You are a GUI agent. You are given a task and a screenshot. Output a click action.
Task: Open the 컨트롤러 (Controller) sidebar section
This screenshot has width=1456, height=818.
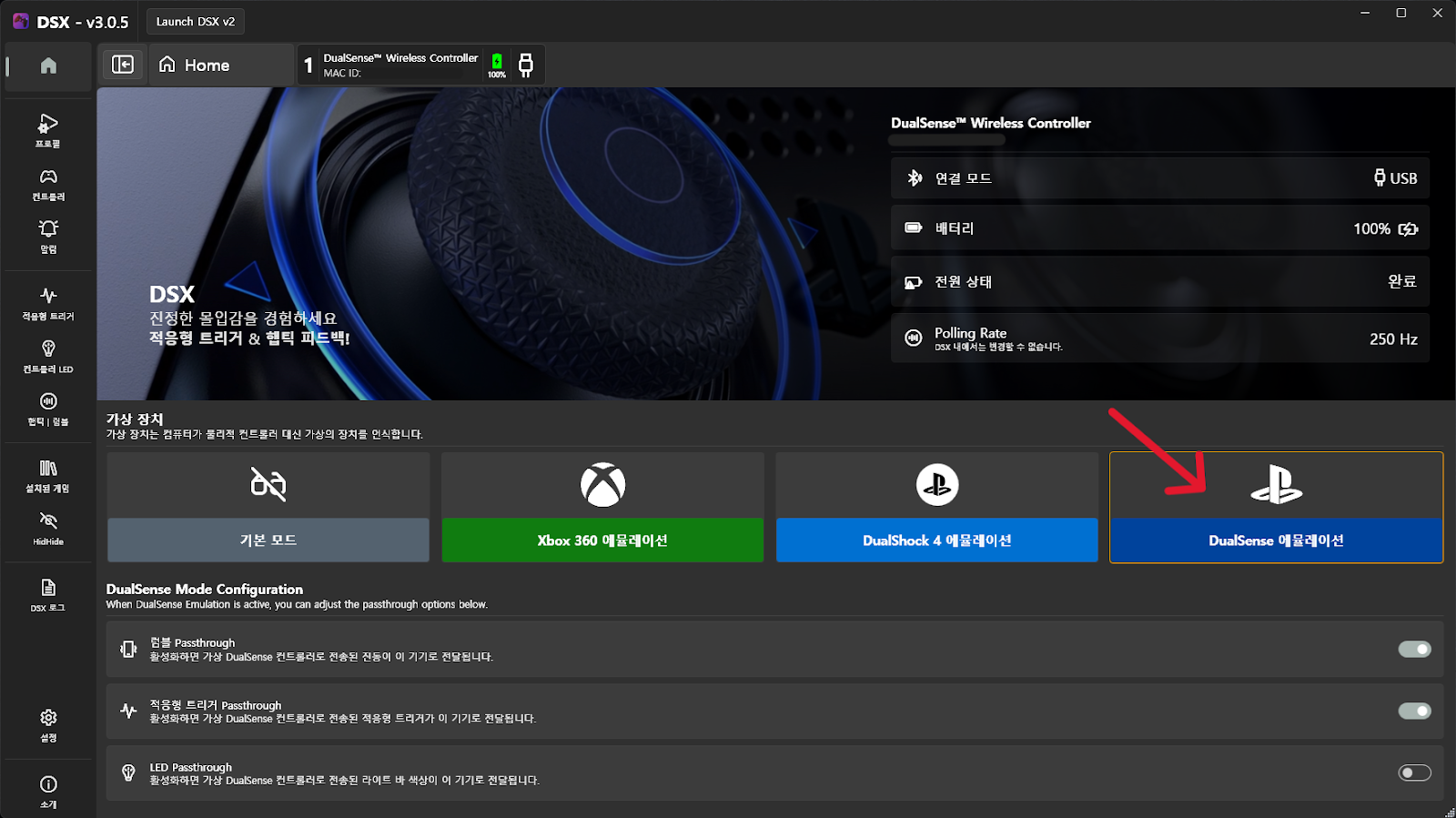pyautogui.click(x=48, y=184)
